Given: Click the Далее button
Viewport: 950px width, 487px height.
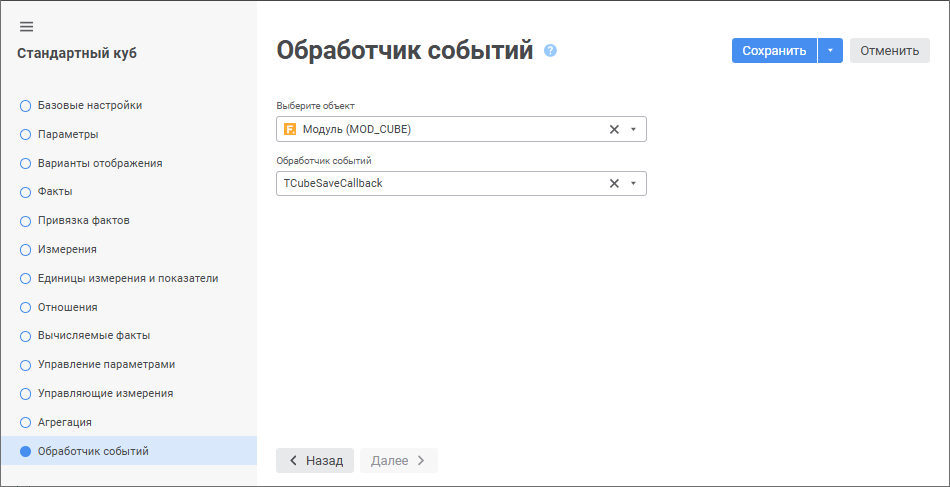Looking at the screenshot, I should coord(399,461).
